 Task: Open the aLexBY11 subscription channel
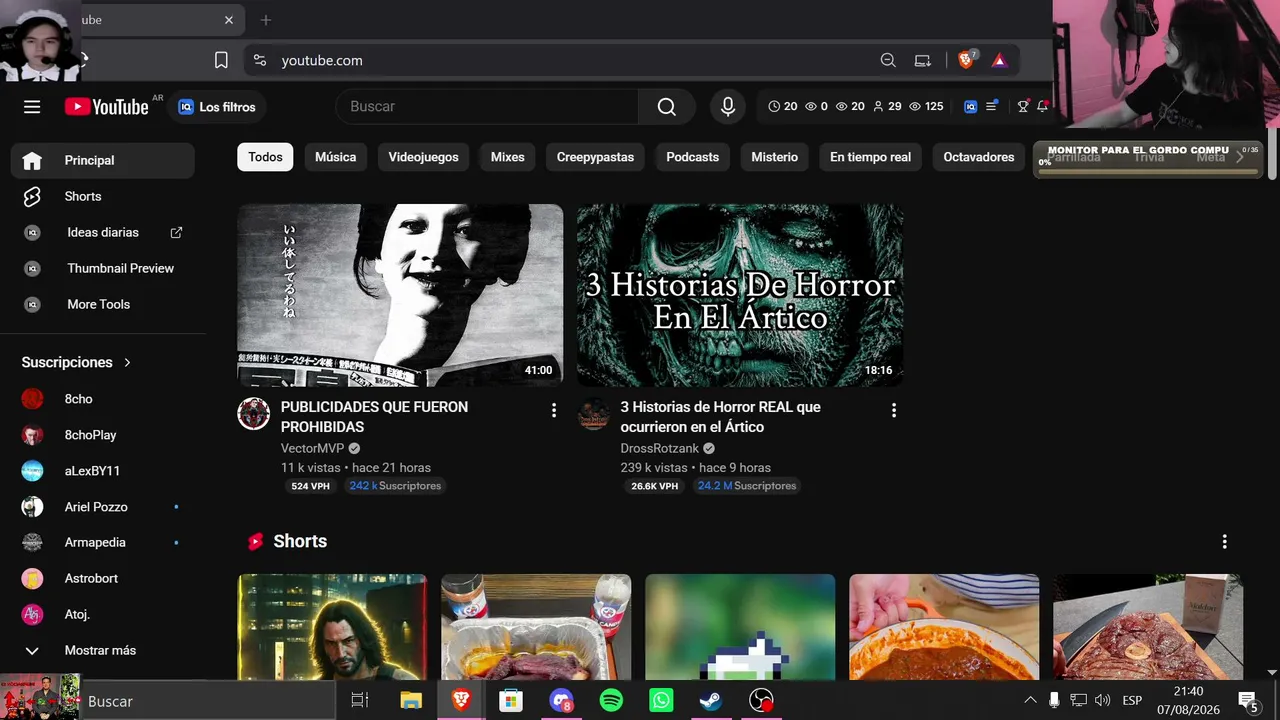click(x=104, y=471)
